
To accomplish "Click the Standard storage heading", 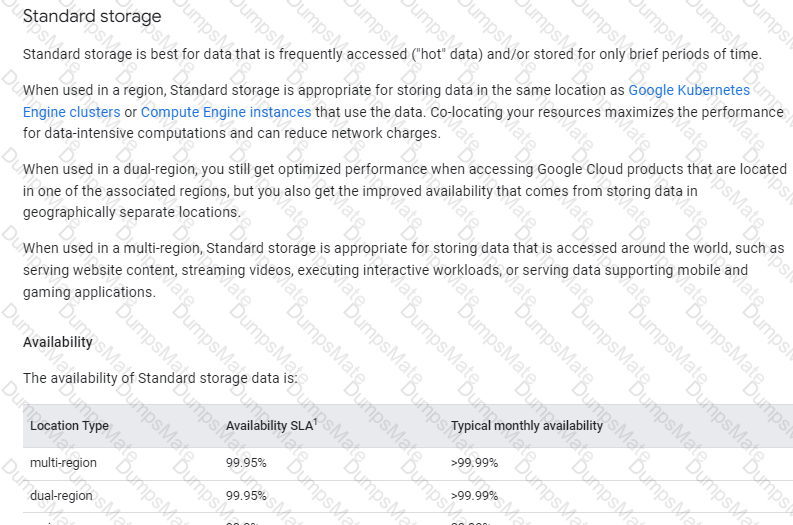I will pyautogui.click(x=92, y=16).
